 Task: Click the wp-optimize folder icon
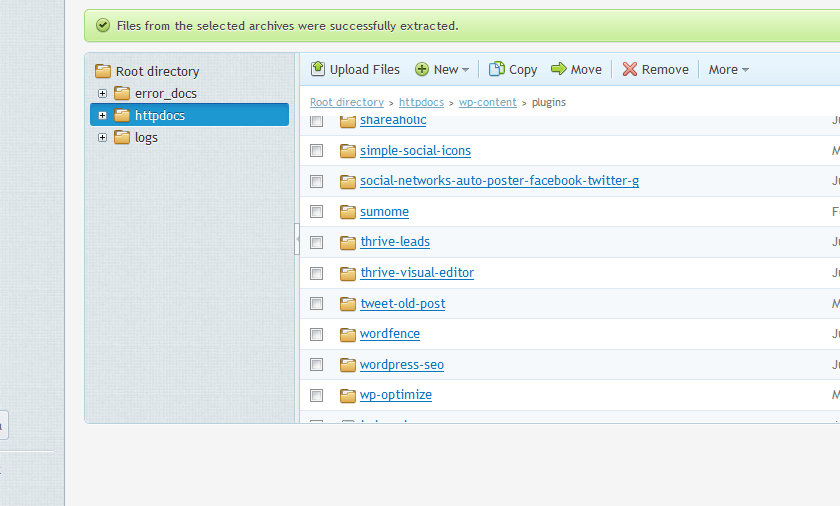348,396
